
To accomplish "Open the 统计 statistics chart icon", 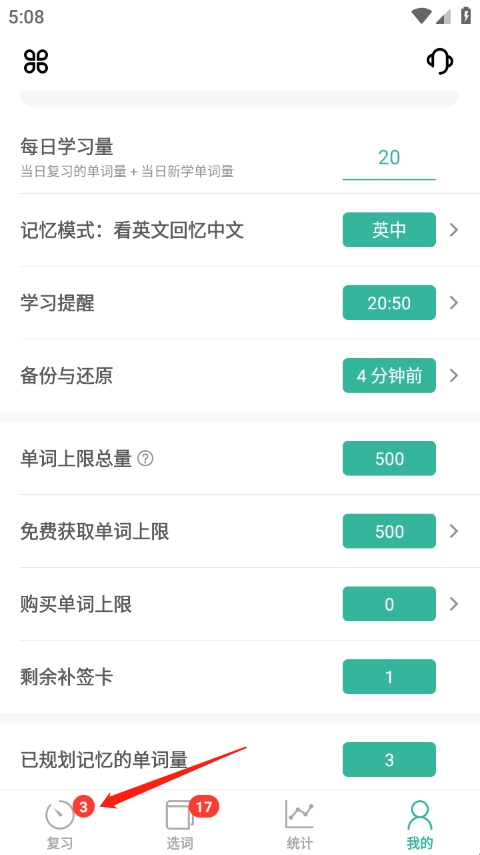I will click(x=299, y=814).
